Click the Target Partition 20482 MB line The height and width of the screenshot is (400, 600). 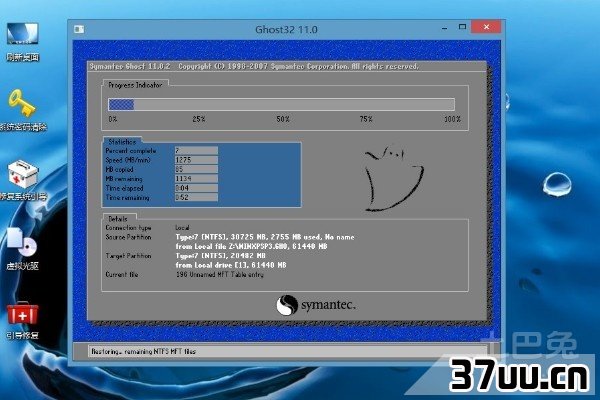pos(220,256)
